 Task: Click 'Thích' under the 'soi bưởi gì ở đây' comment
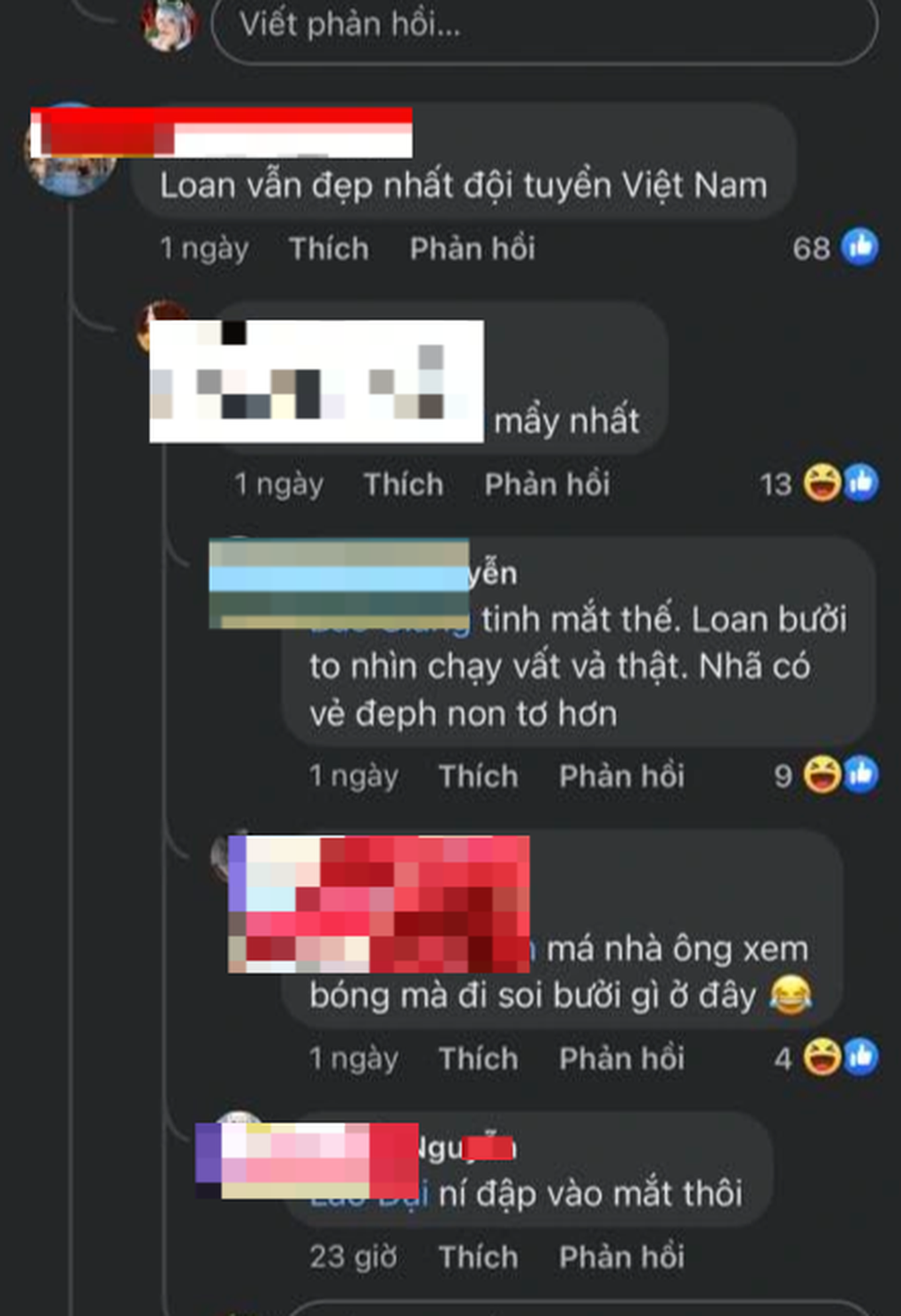[478, 1059]
